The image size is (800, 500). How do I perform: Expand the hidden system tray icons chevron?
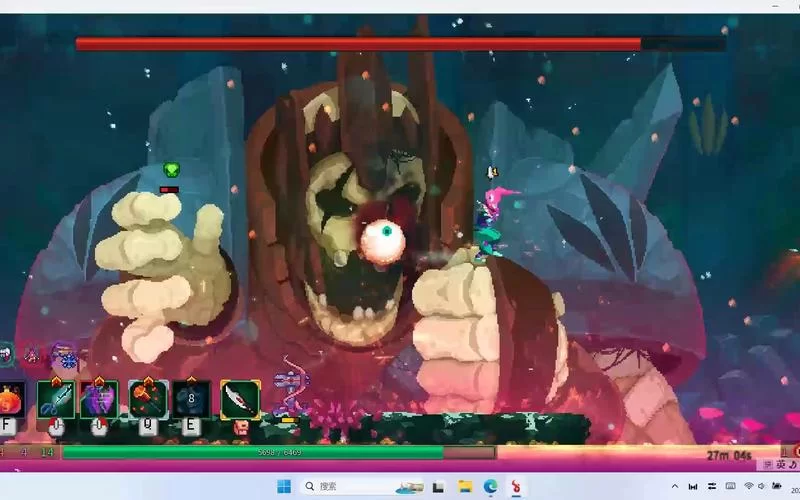coord(674,487)
